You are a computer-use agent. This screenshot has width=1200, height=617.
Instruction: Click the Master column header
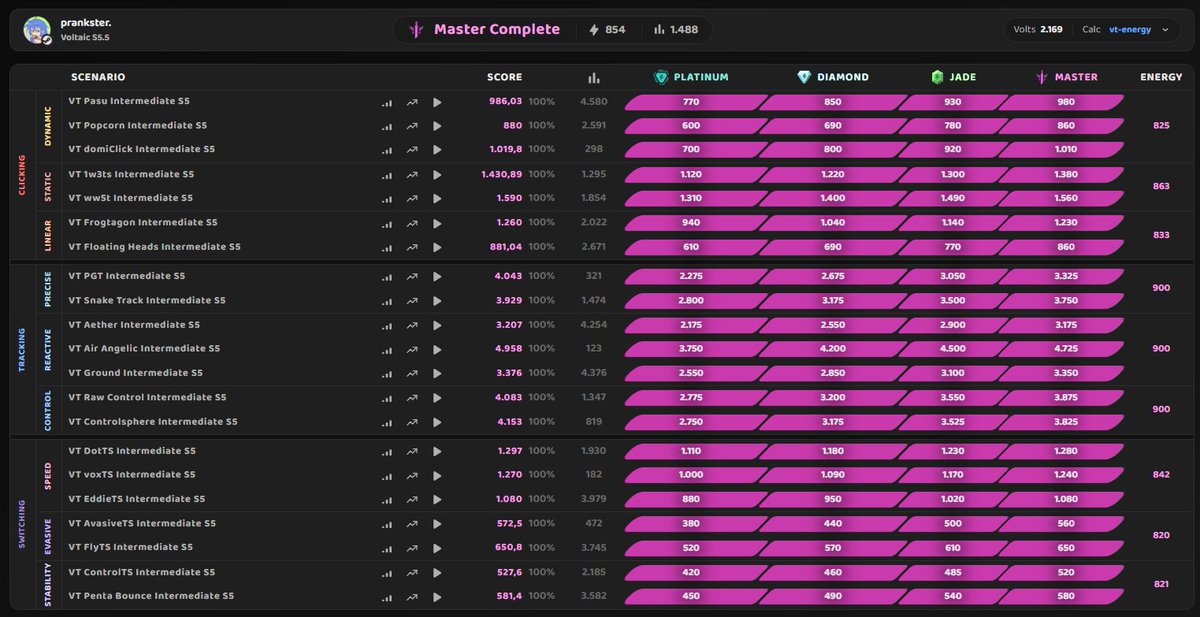coord(1066,77)
